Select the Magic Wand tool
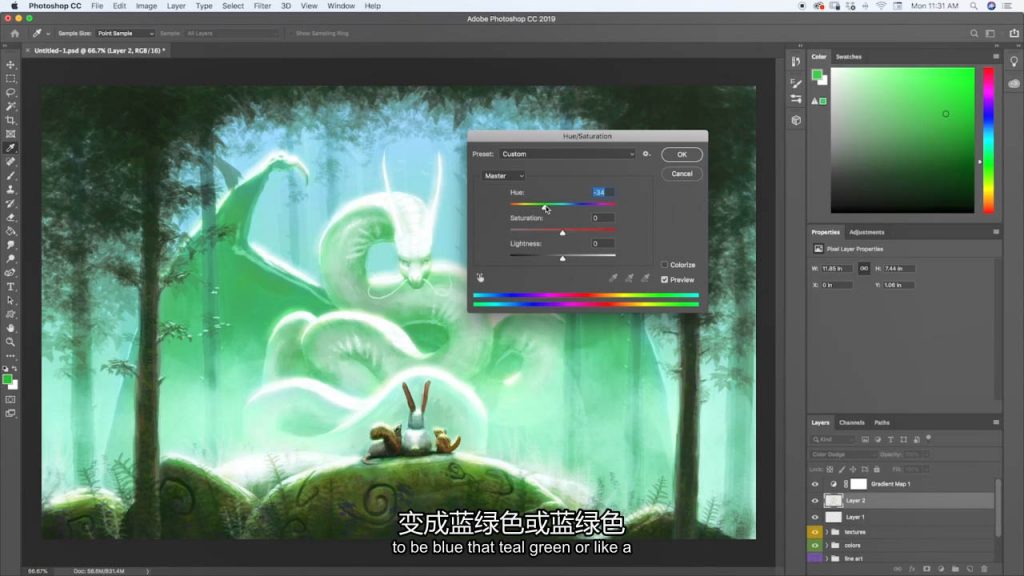The width and height of the screenshot is (1024, 576). coord(10,106)
